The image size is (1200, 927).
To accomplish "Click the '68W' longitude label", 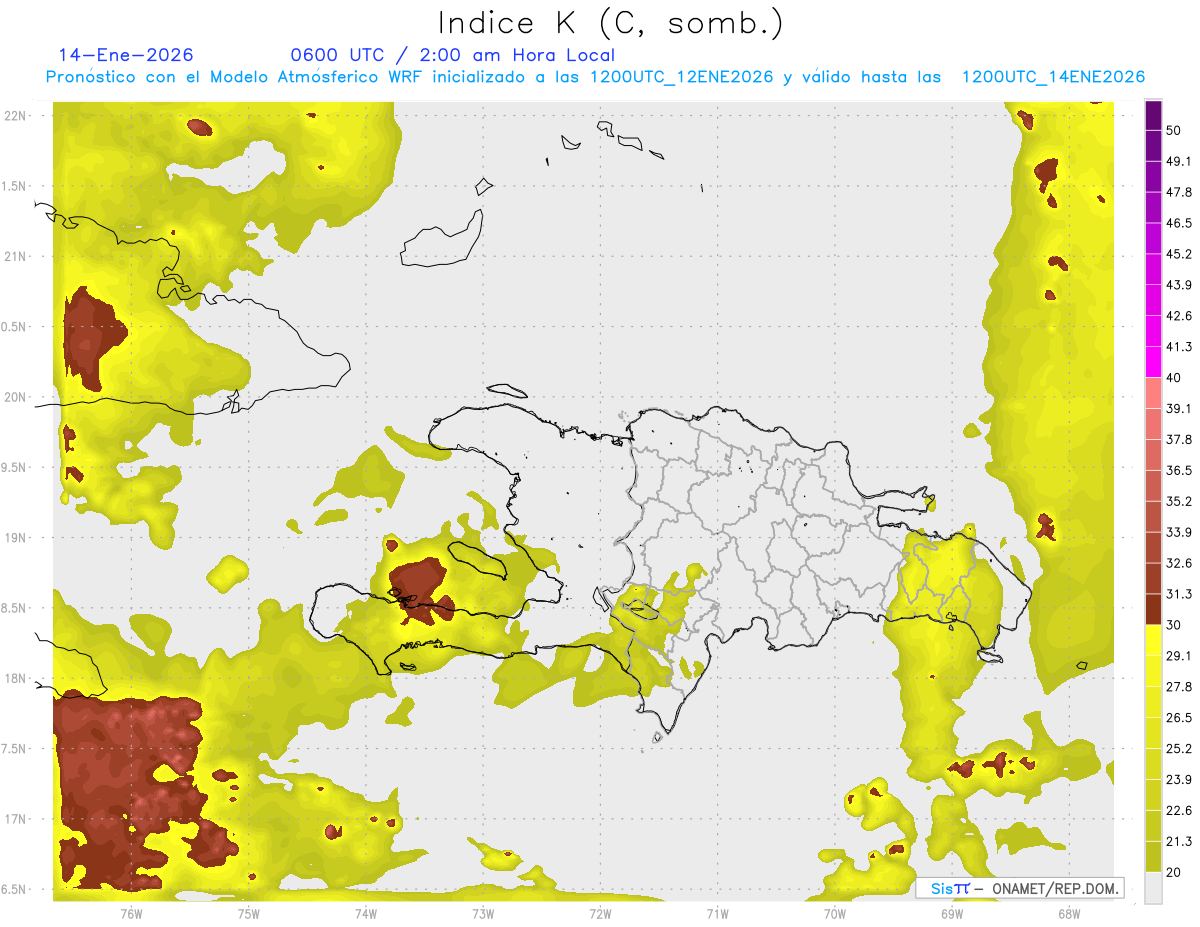I will [x=1068, y=914].
